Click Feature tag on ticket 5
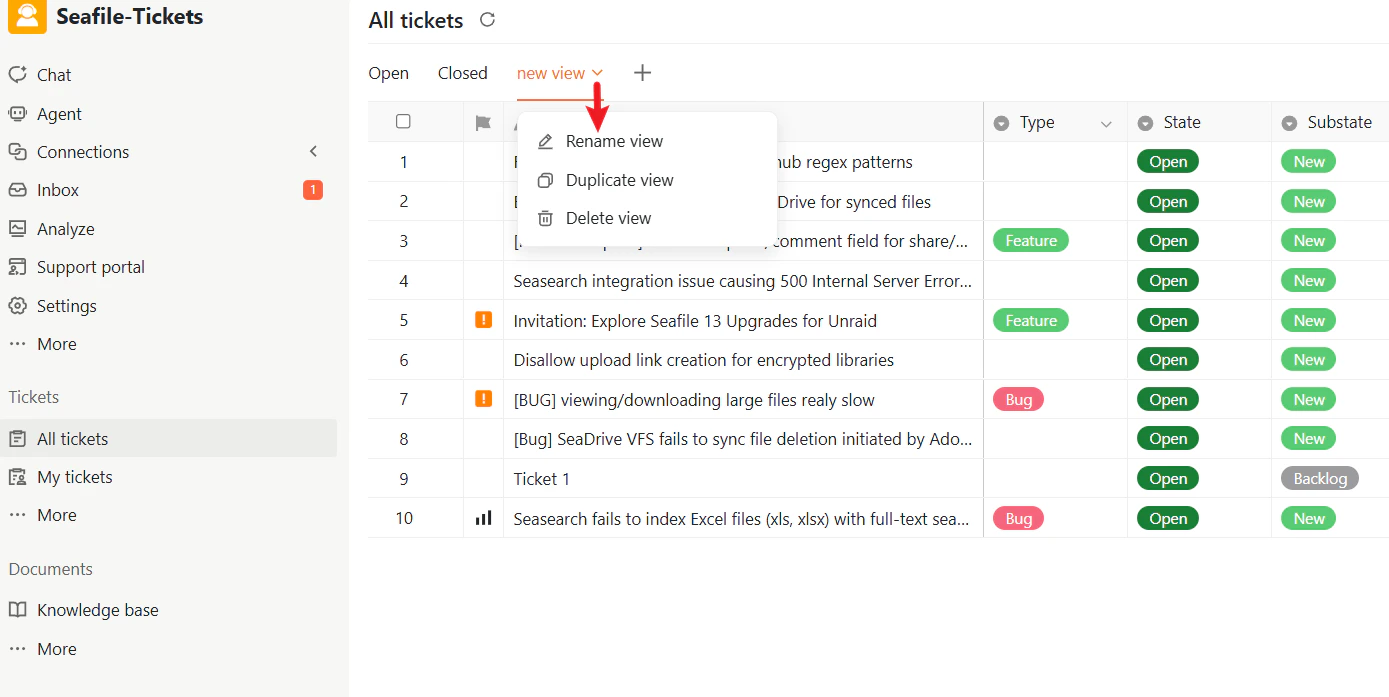Screen dimensions: 1389x697 tap(1031, 321)
